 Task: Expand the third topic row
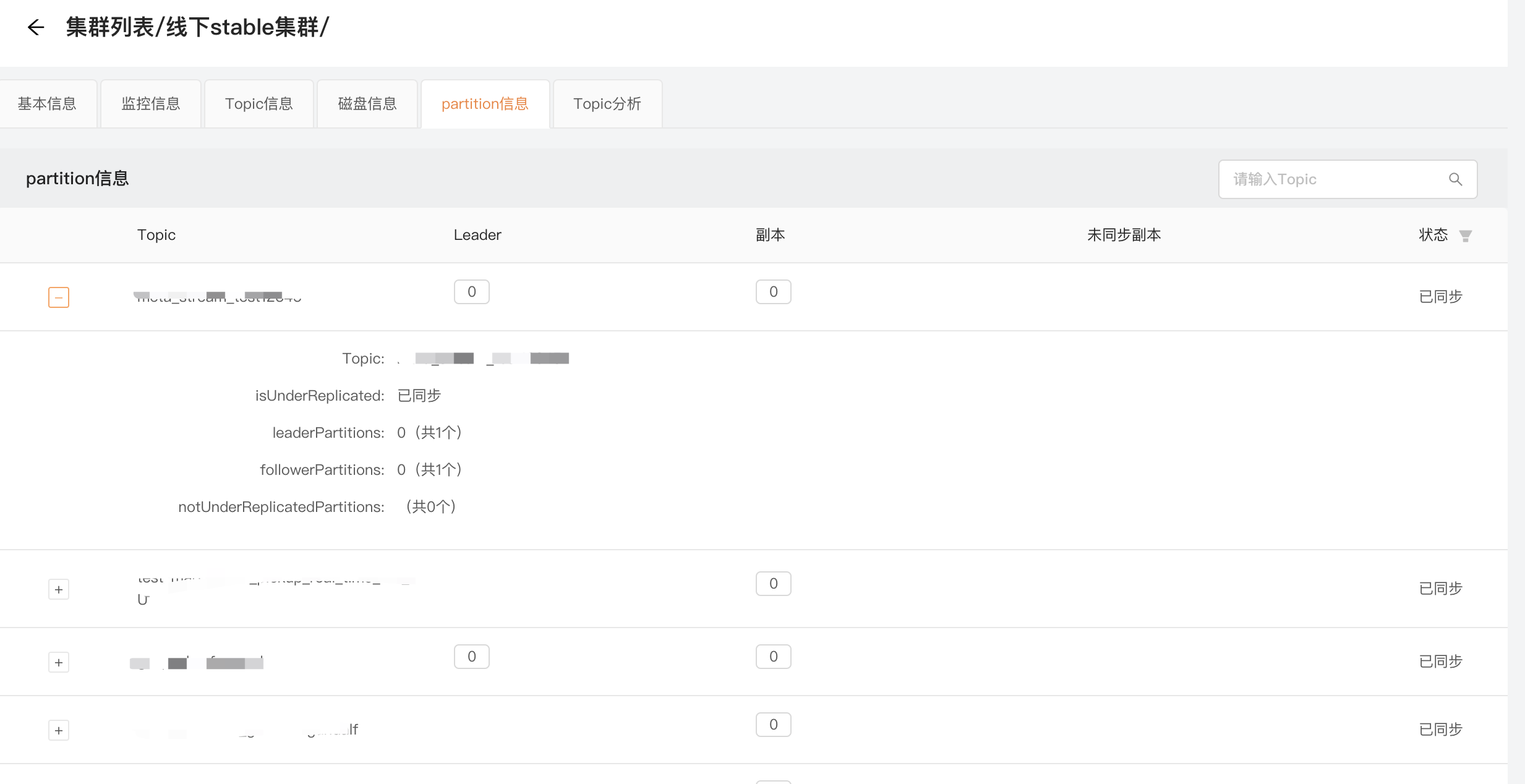[x=59, y=662]
